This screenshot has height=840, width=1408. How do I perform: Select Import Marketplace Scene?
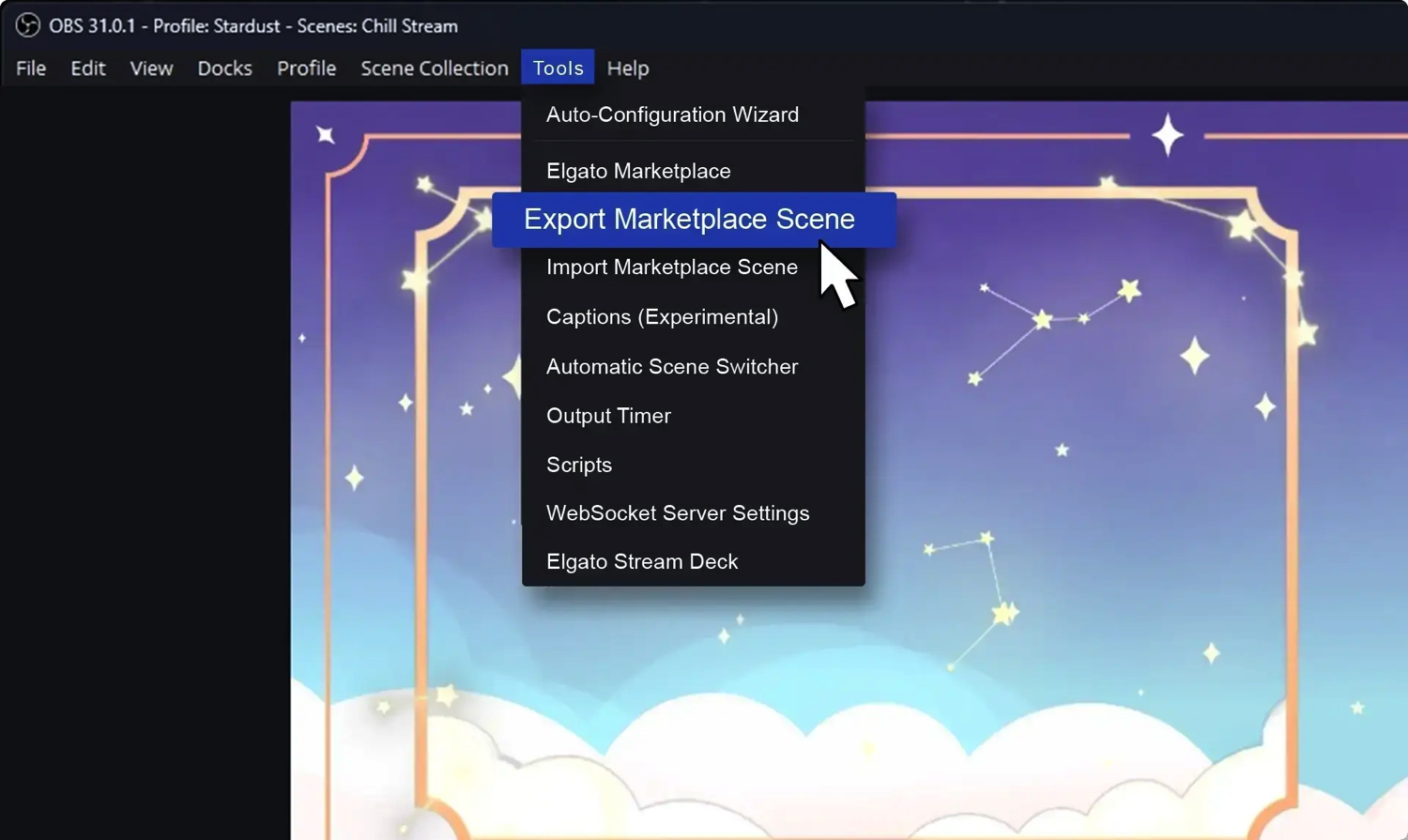(x=672, y=267)
